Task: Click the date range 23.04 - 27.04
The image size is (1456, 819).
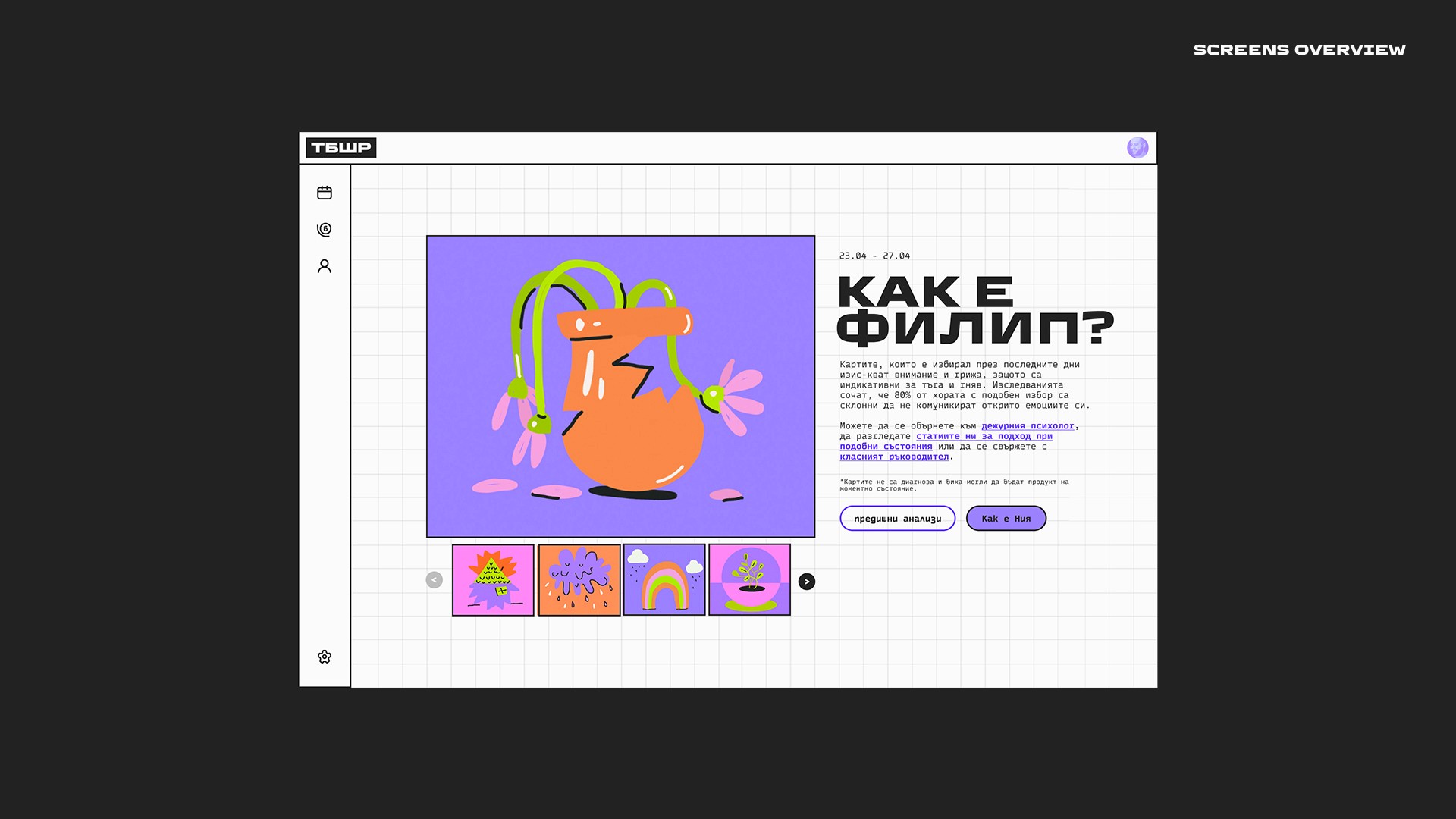Action: [x=874, y=256]
